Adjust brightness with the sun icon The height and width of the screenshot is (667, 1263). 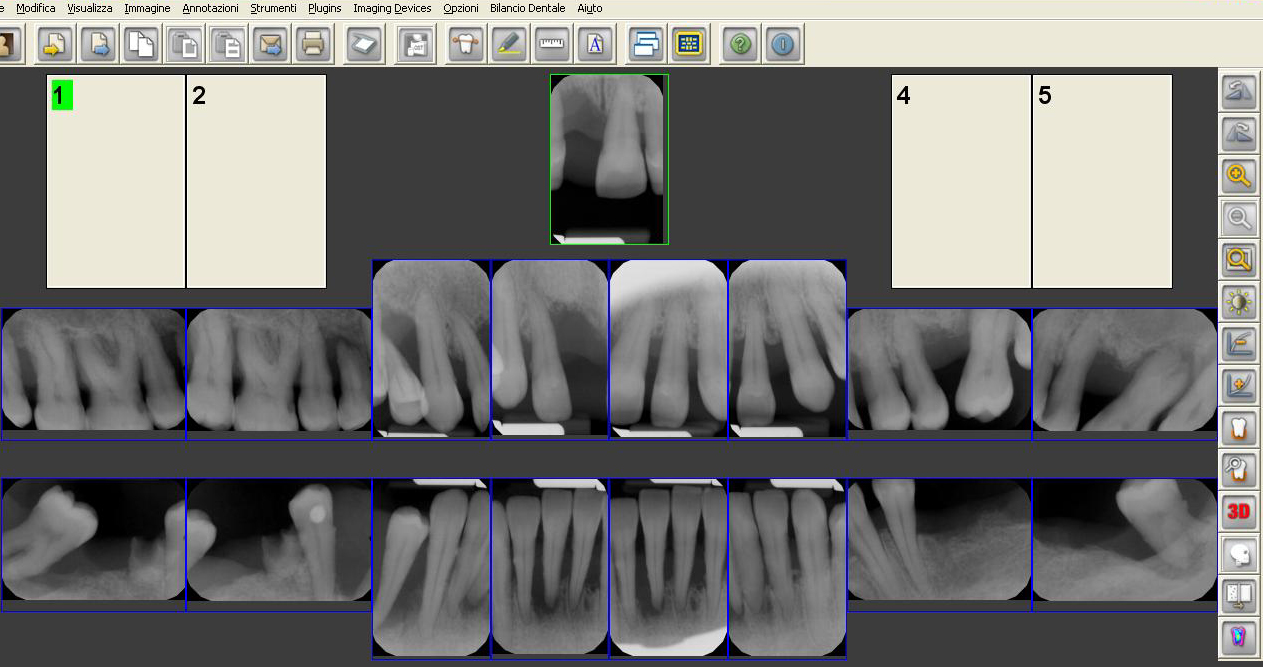pyautogui.click(x=1240, y=303)
